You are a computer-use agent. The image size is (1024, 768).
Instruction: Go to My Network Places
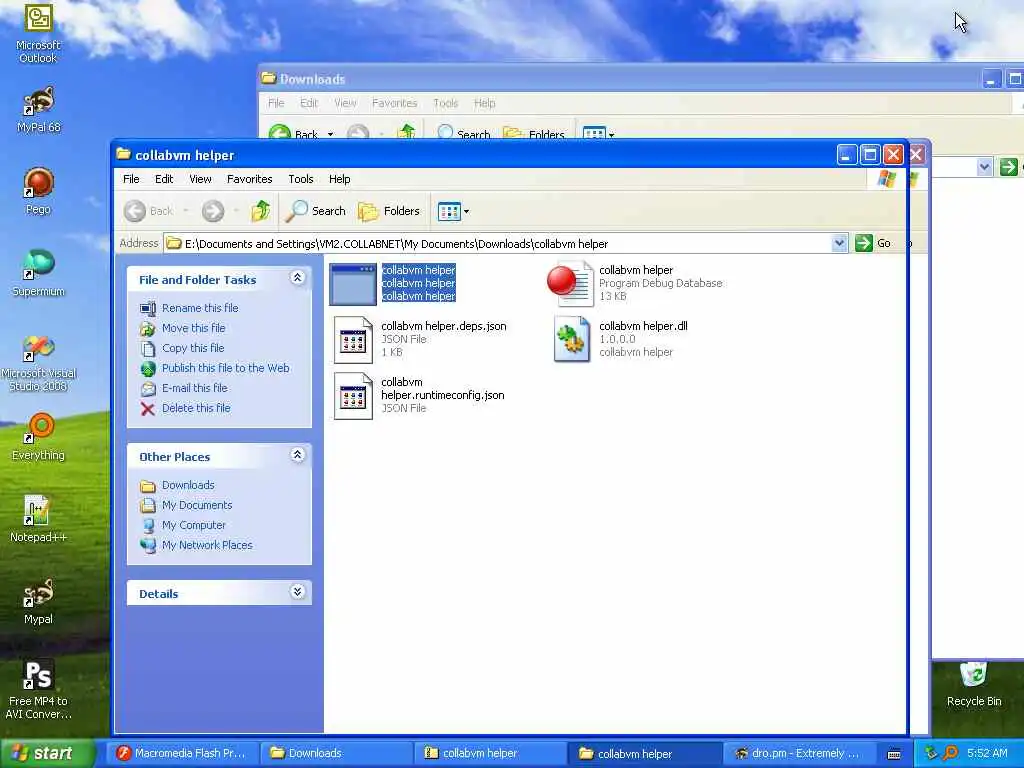(x=207, y=545)
